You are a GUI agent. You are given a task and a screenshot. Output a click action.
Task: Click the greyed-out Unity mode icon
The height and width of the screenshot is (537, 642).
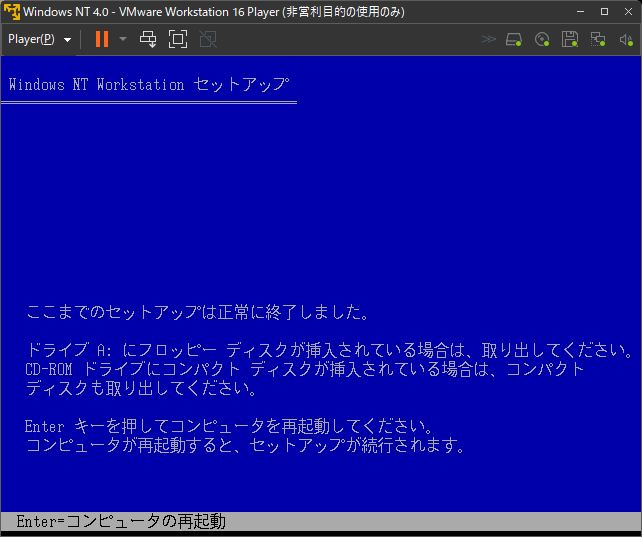pyautogui.click(x=208, y=39)
